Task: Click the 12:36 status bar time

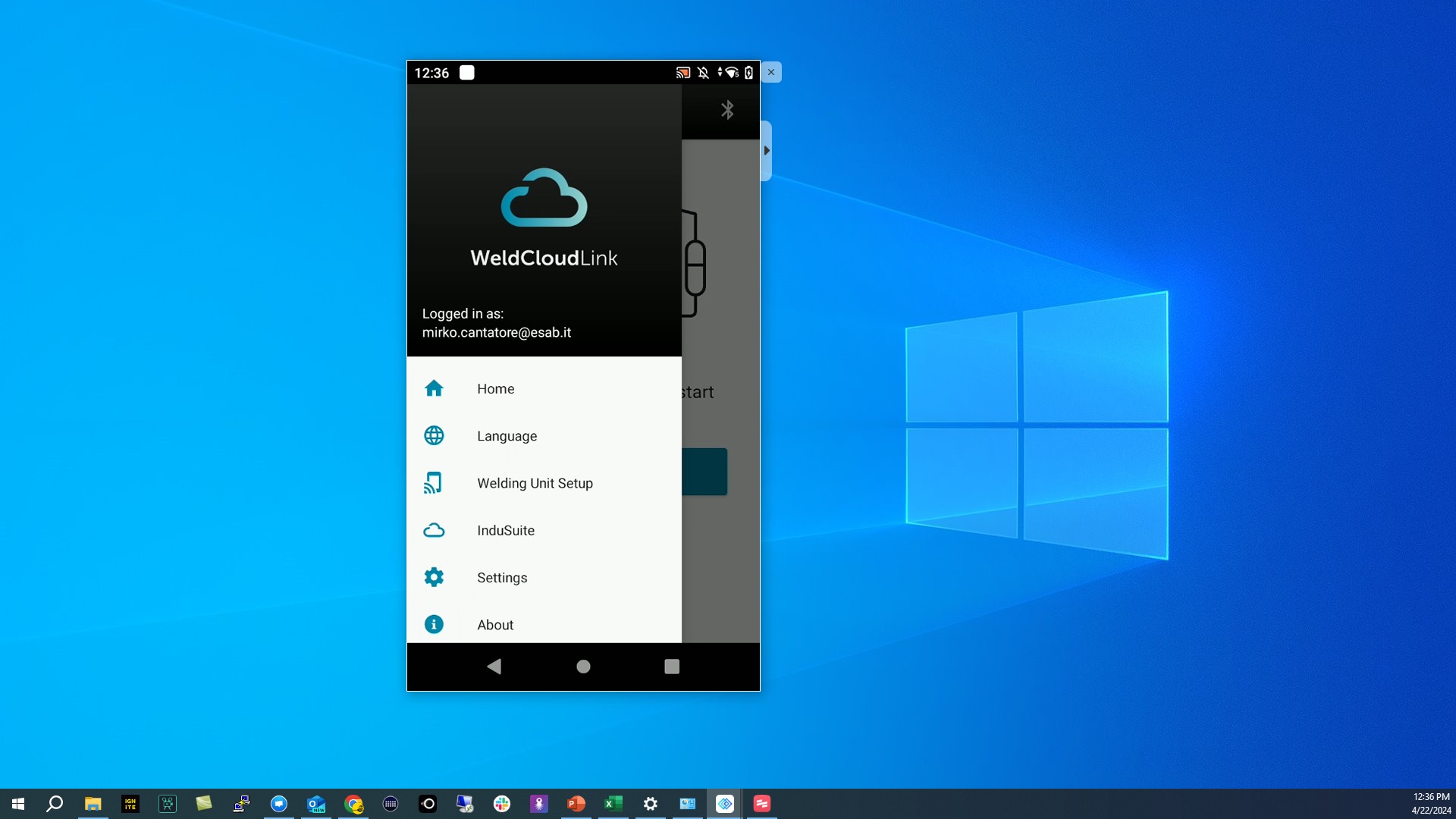Action: [431, 73]
